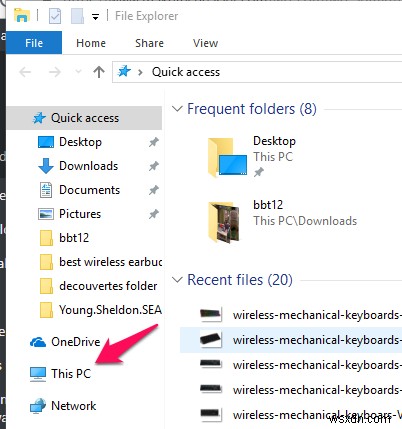Click the Up one level arrow
The image size is (402, 429).
click(99, 72)
